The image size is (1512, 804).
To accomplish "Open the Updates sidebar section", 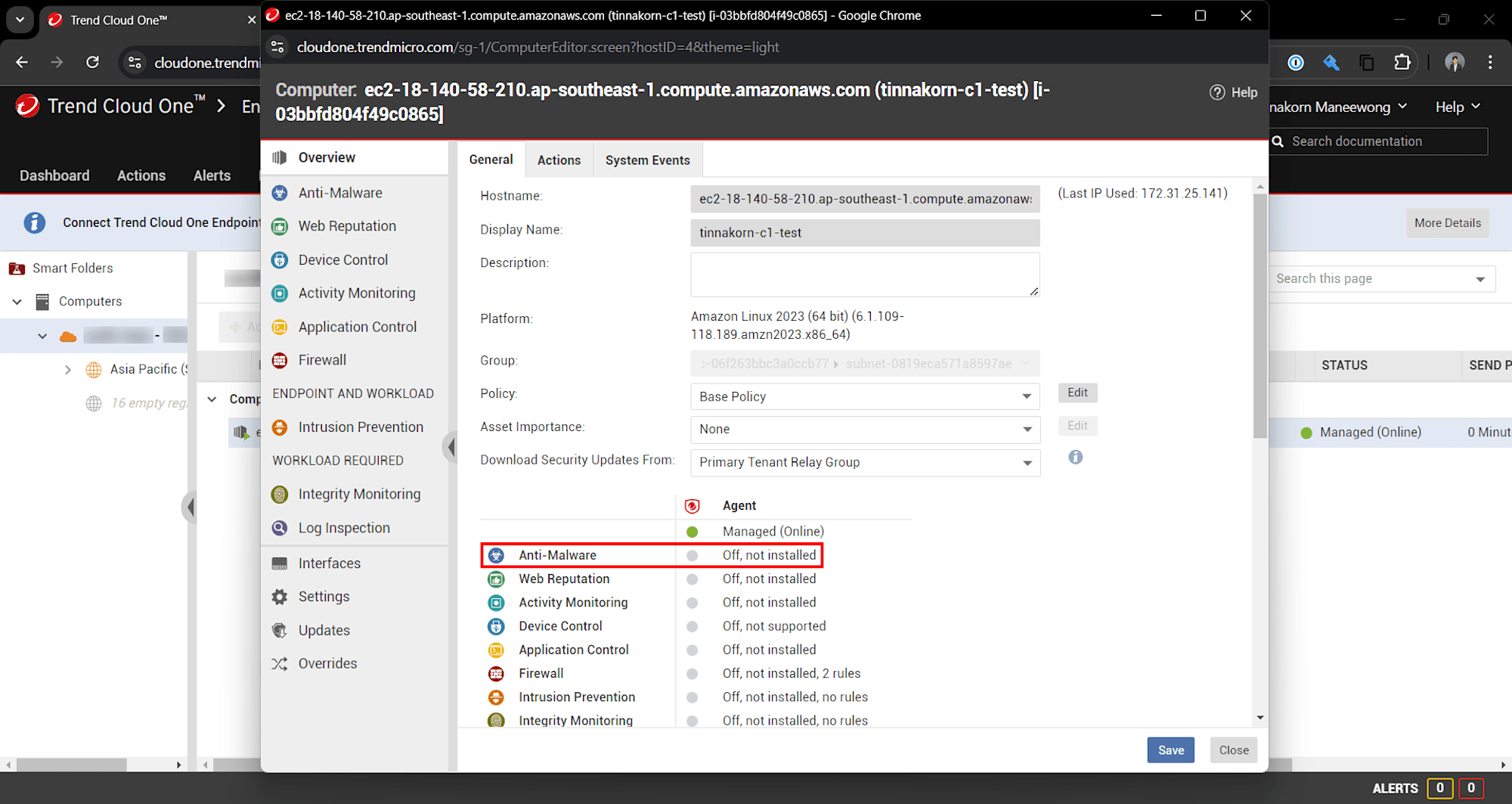I will tap(324, 630).
